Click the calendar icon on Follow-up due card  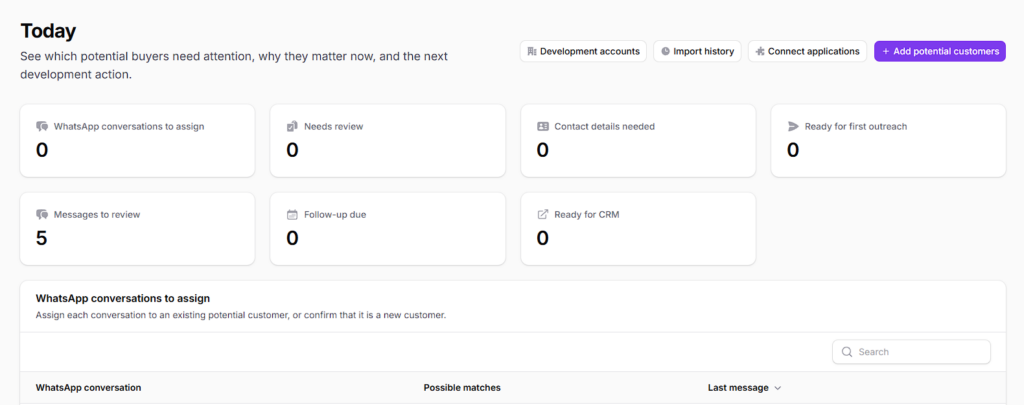click(x=292, y=214)
